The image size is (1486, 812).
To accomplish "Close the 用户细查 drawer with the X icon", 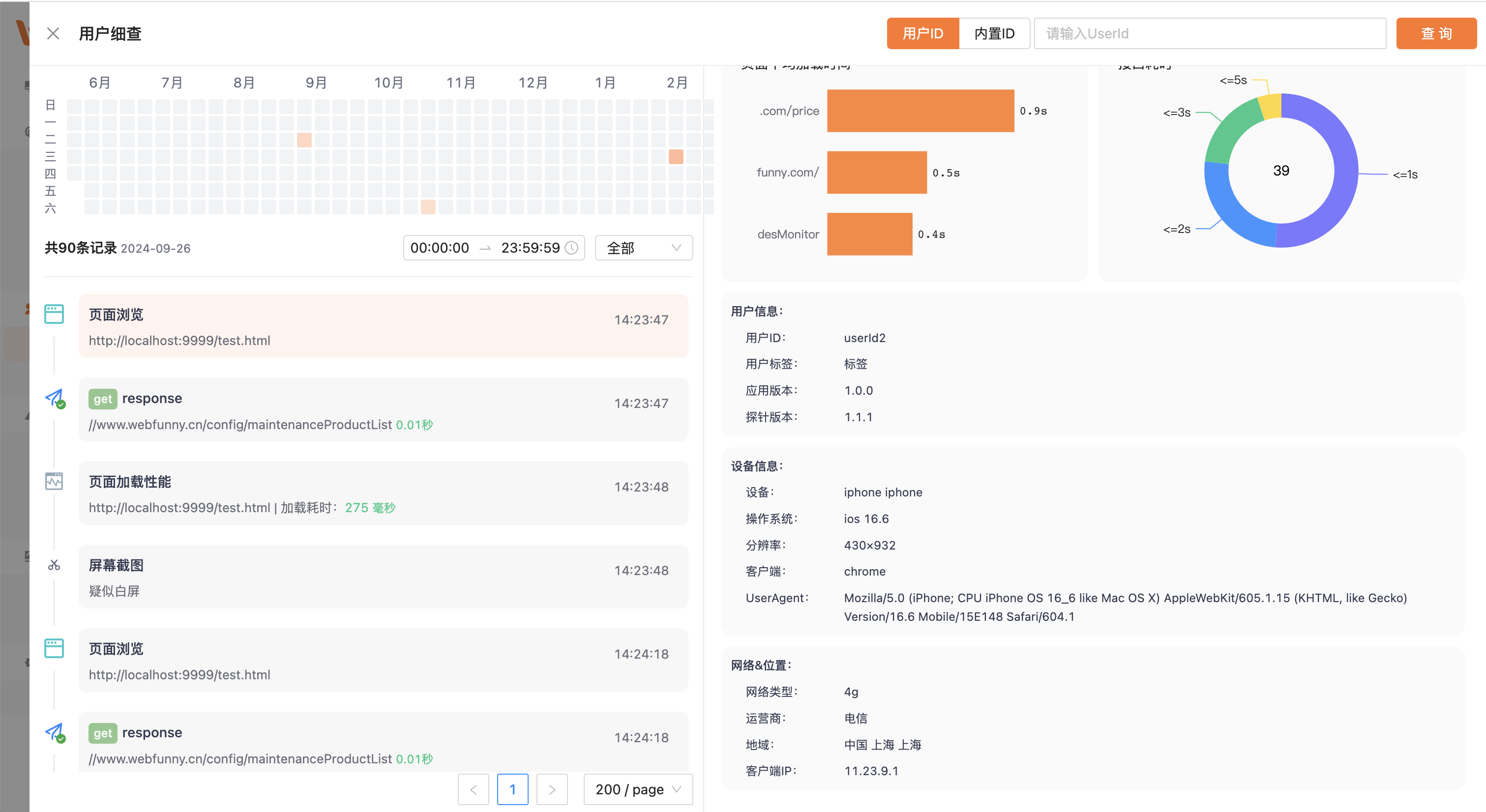I will click(53, 33).
